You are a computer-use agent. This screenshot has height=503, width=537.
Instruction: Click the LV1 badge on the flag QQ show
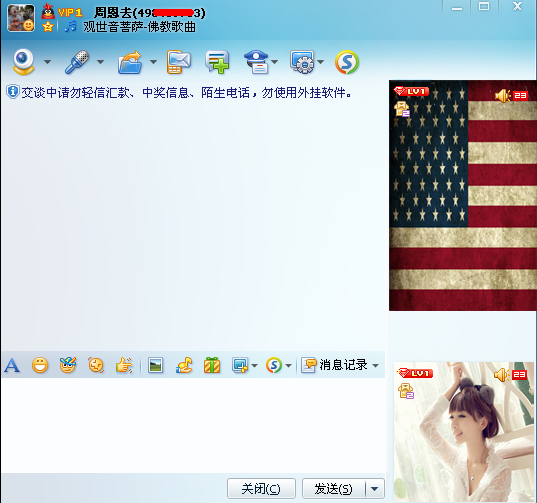click(411, 91)
